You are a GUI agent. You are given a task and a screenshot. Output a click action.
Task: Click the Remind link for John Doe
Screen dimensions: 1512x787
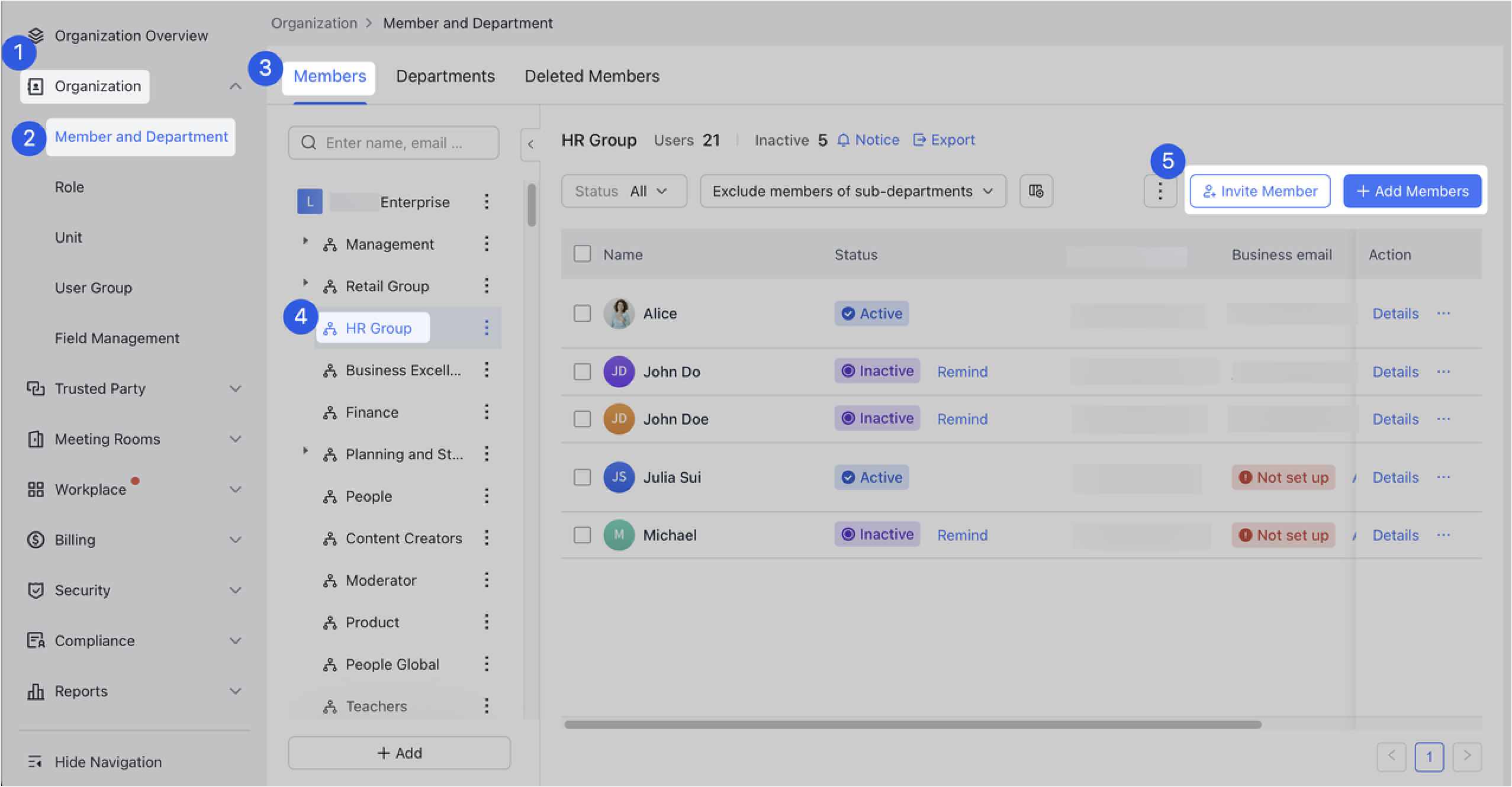point(962,418)
